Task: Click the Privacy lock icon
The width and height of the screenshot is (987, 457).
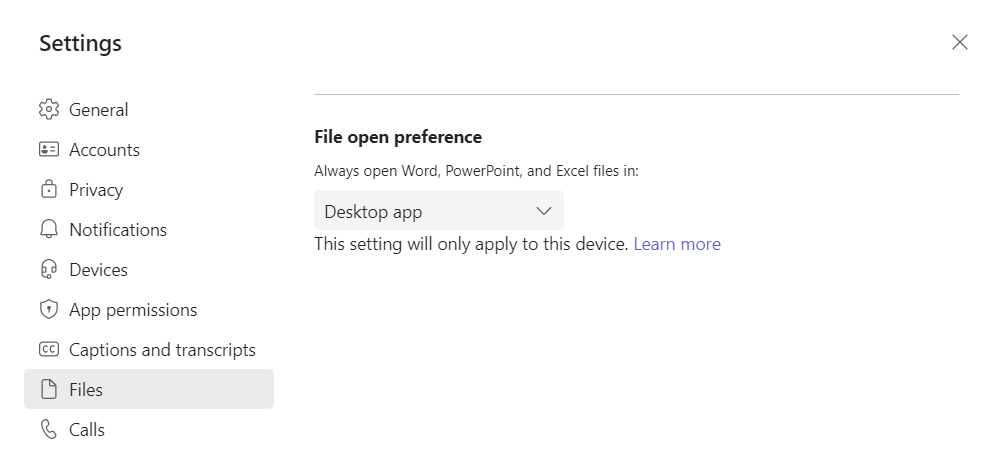Action: coord(48,189)
